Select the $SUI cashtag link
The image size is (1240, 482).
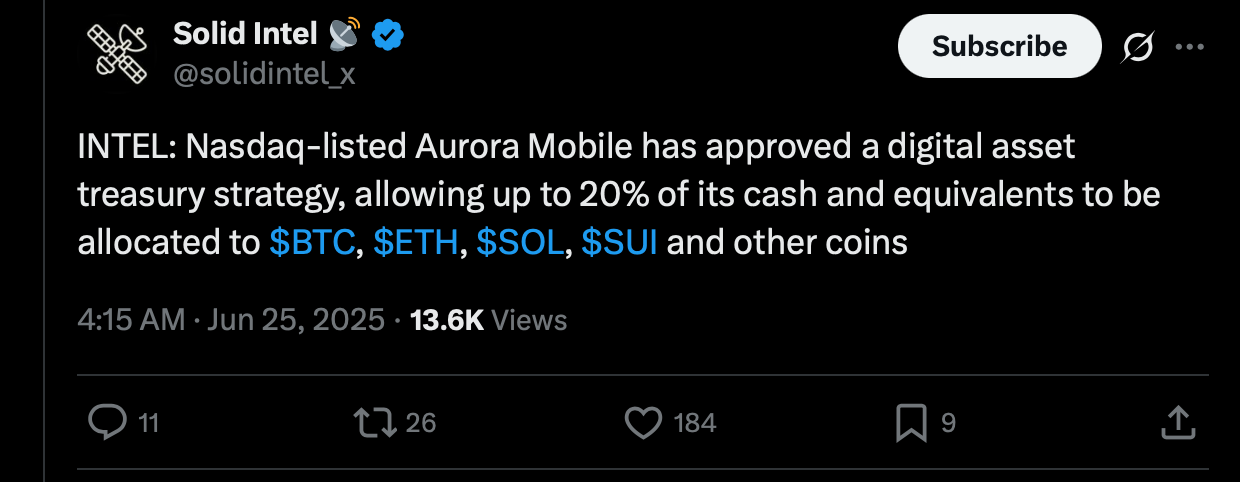click(x=619, y=243)
